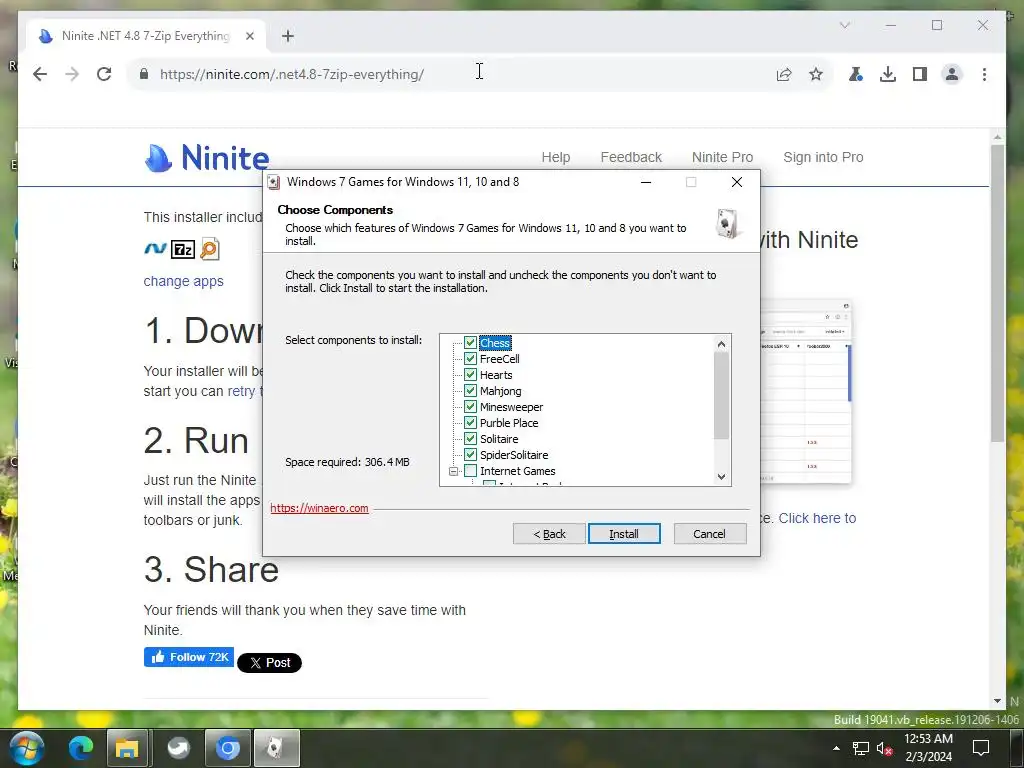Click the installer title bar cards icon
The height and width of the screenshot is (768, 1024).
point(274,182)
